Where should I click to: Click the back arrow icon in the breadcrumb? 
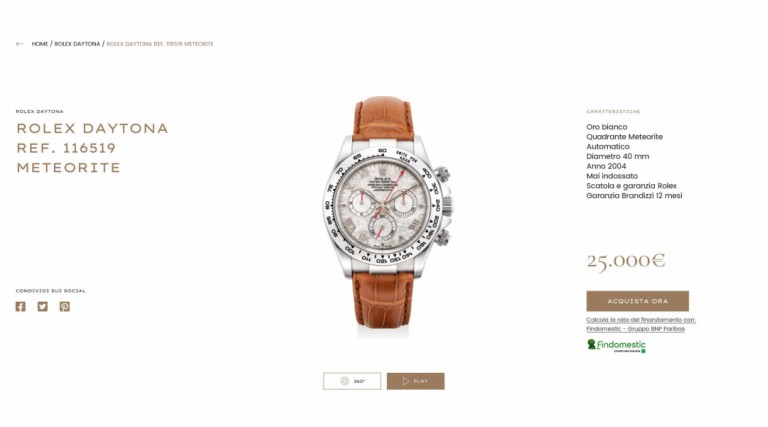[x=20, y=44]
